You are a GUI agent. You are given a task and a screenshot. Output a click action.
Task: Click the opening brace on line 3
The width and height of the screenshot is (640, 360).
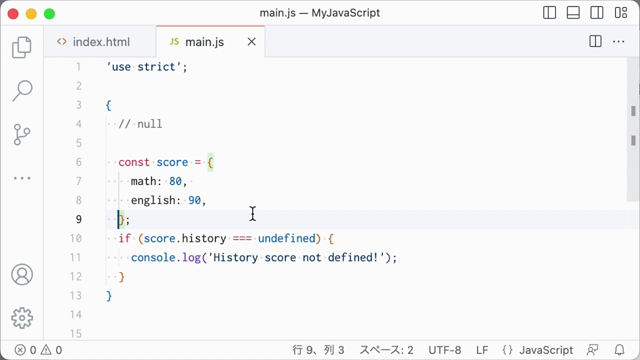pyautogui.click(x=108, y=105)
